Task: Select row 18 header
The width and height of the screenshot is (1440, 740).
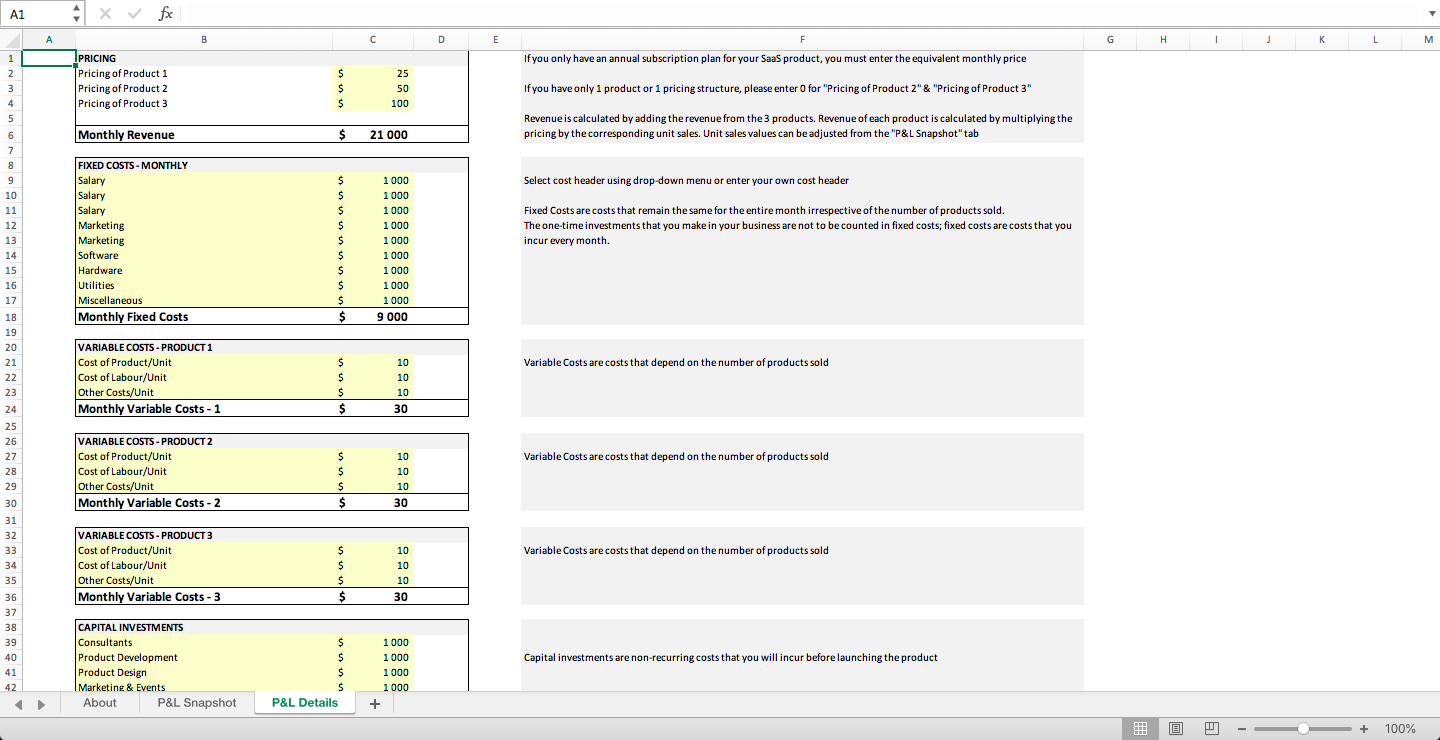Action: [x=10, y=317]
